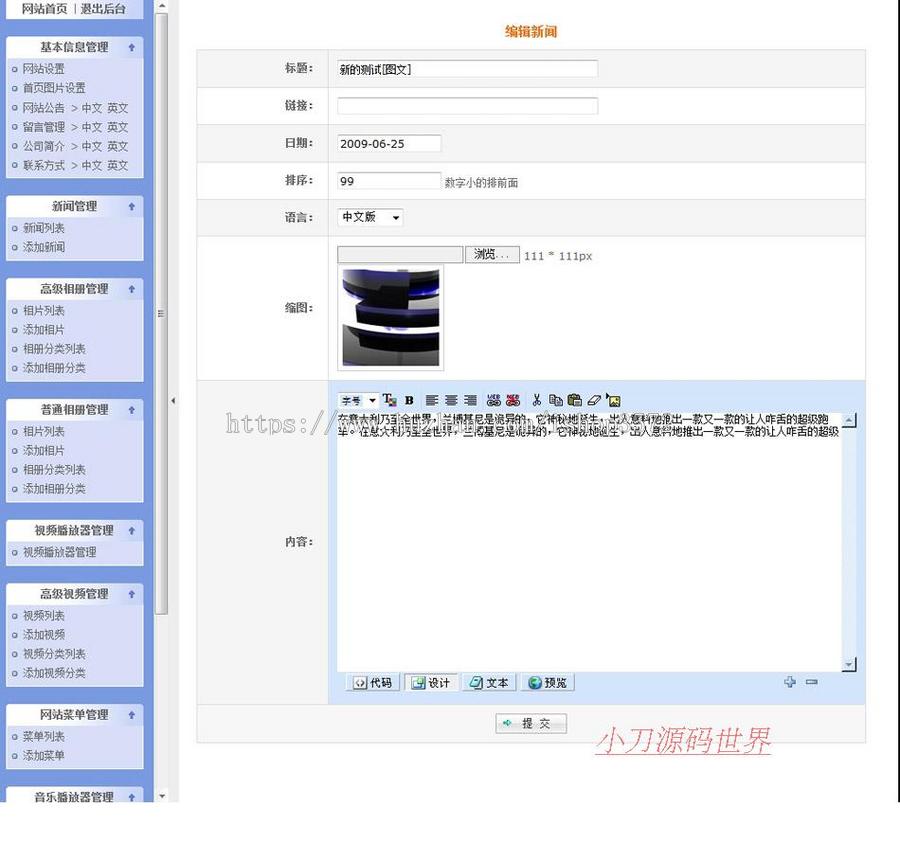This screenshot has width=900, height=843.
Task: Click 英文 next to 联系方式
Action: pyautogui.click(x=117, y=165)
